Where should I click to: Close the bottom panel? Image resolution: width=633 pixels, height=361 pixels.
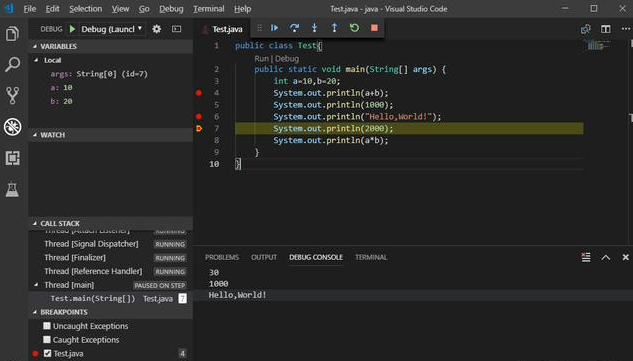(x=625, y=257)
